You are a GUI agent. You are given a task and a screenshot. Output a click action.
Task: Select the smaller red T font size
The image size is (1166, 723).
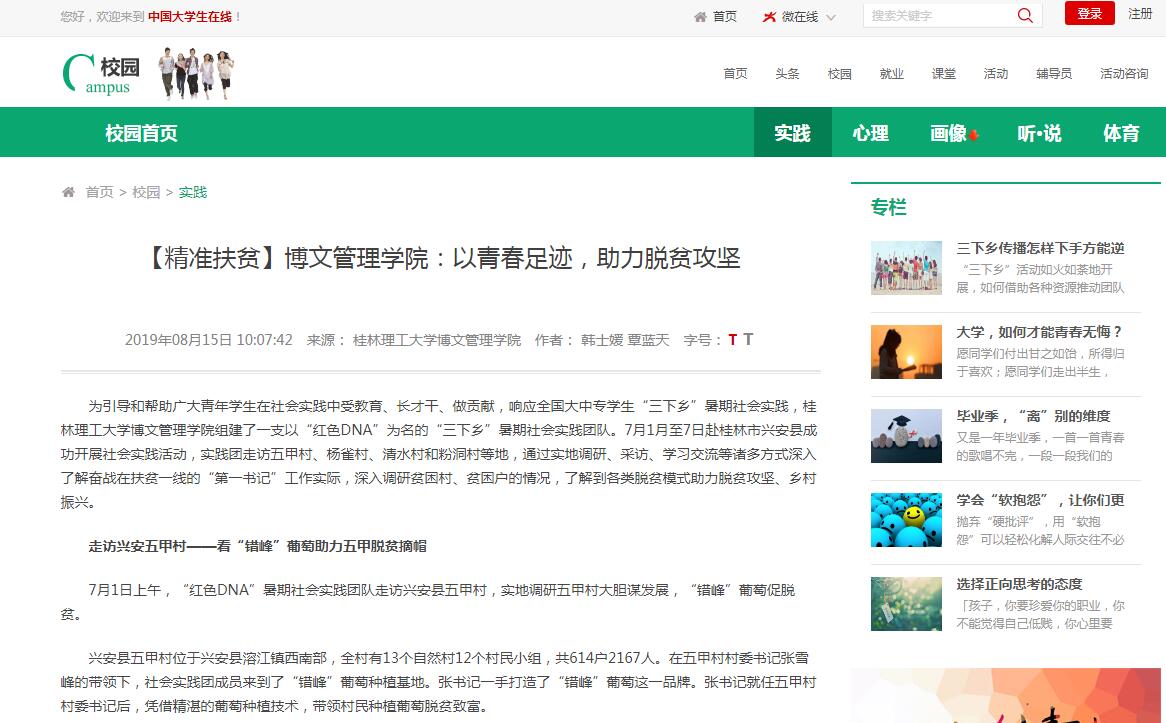732,340
